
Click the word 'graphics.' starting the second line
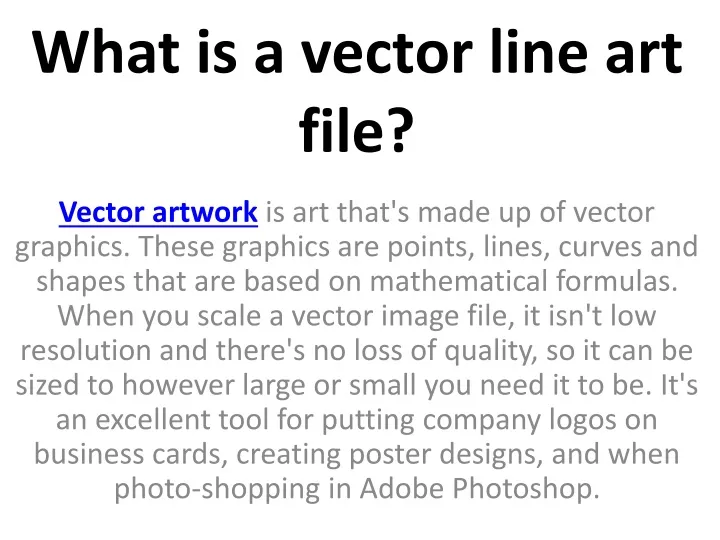click(73, 247)
